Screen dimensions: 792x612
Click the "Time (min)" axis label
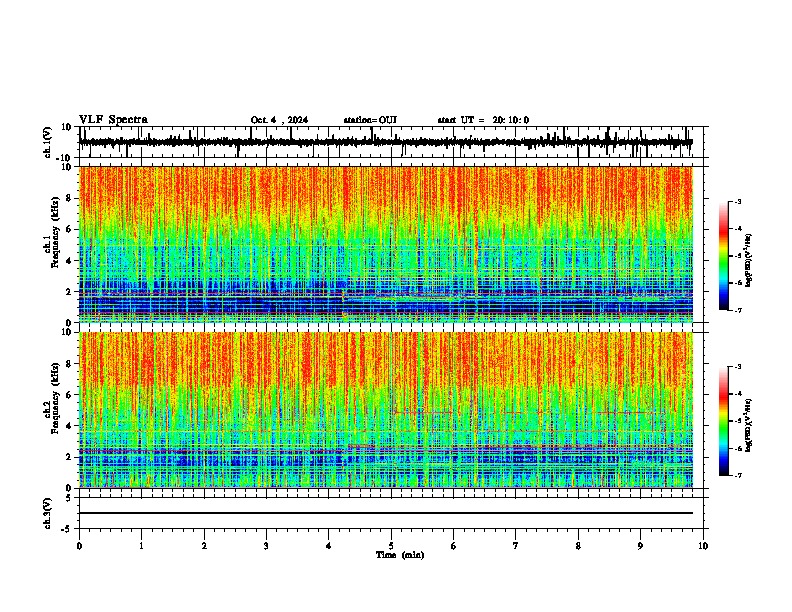pyautogui.click(x=400, y=555)
